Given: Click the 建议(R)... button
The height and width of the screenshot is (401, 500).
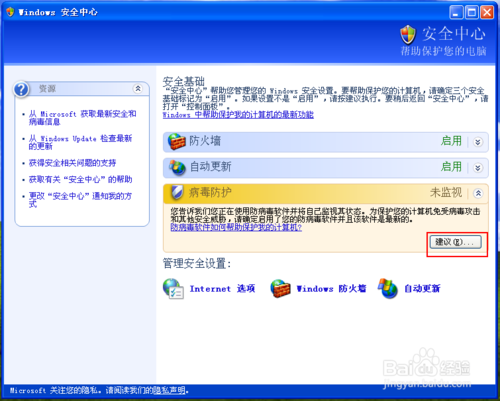Looking at the screenshot, I should (x=455, y=242).
